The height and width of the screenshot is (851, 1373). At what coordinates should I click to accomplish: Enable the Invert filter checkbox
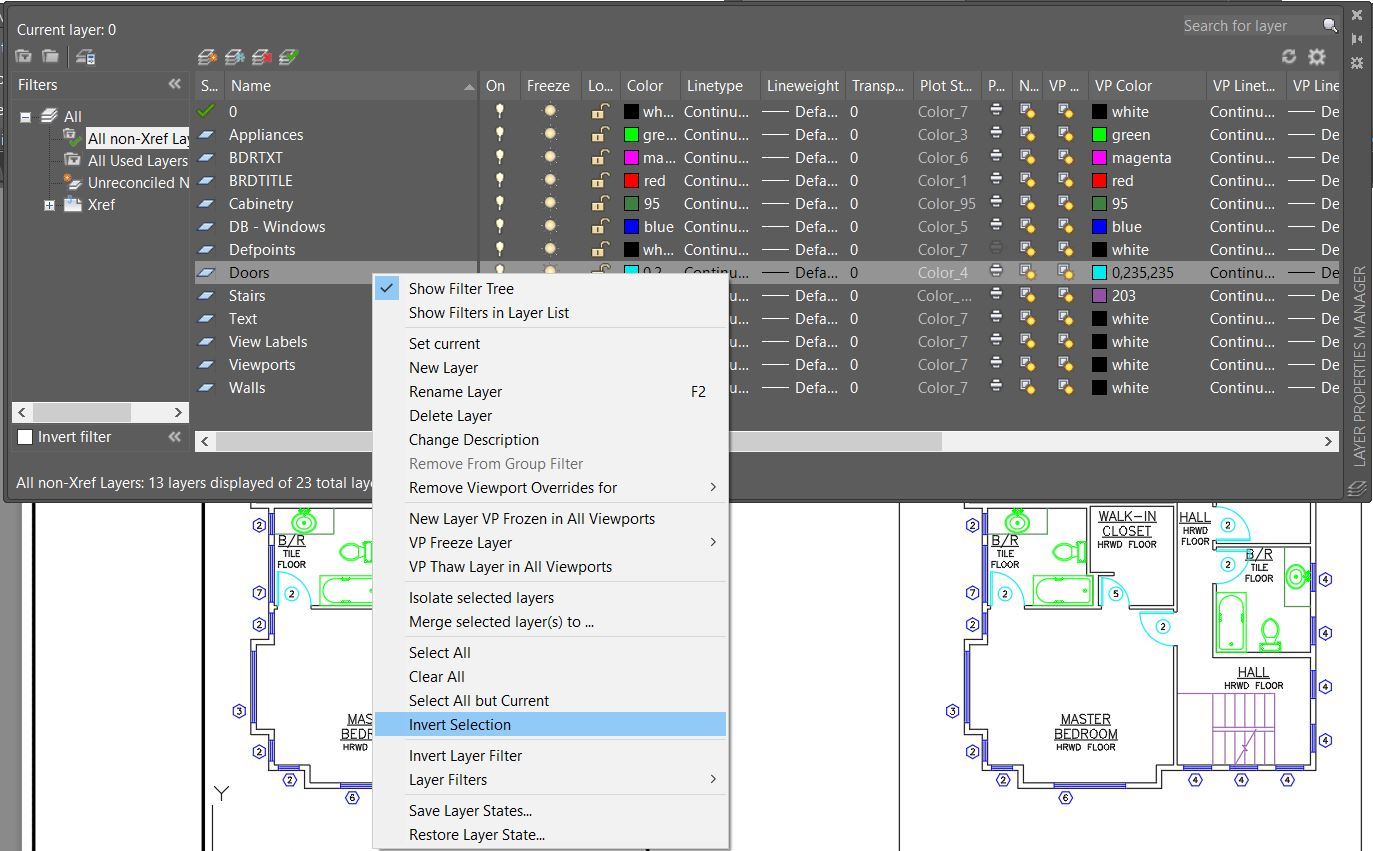pyautogui.click(x=25, y=437)
